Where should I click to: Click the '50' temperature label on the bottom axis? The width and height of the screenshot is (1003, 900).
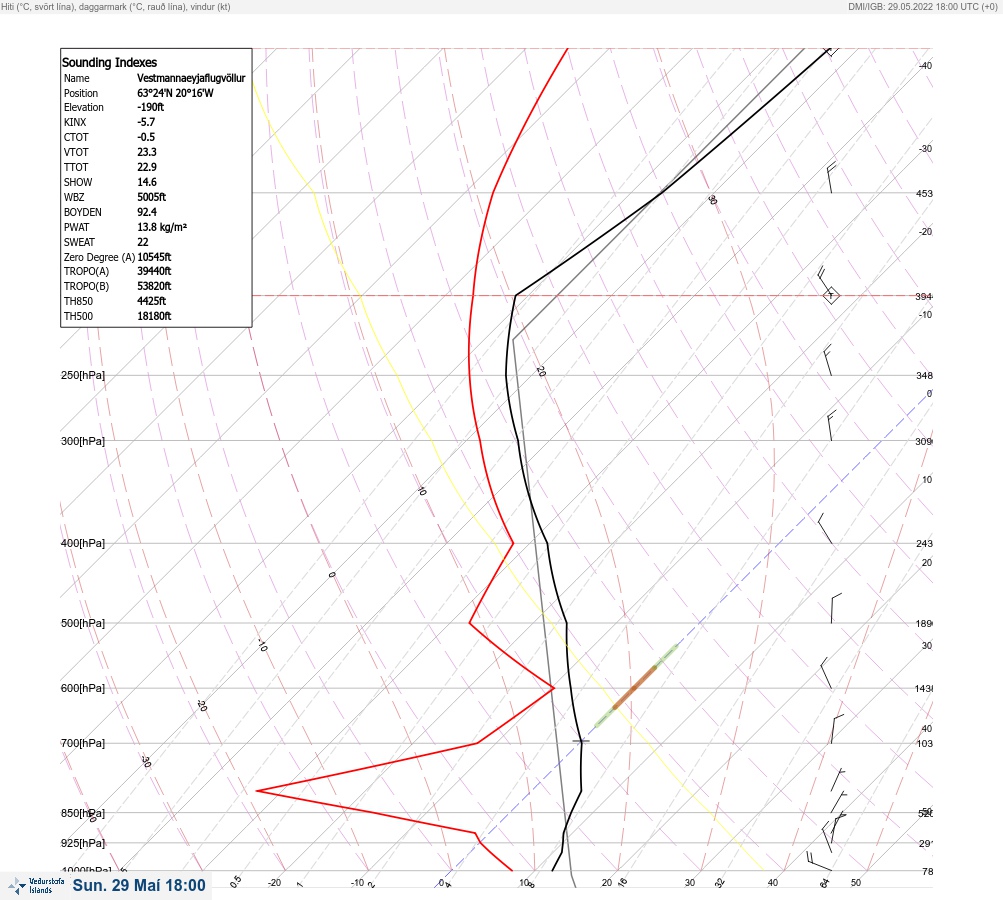click(856, 883)
